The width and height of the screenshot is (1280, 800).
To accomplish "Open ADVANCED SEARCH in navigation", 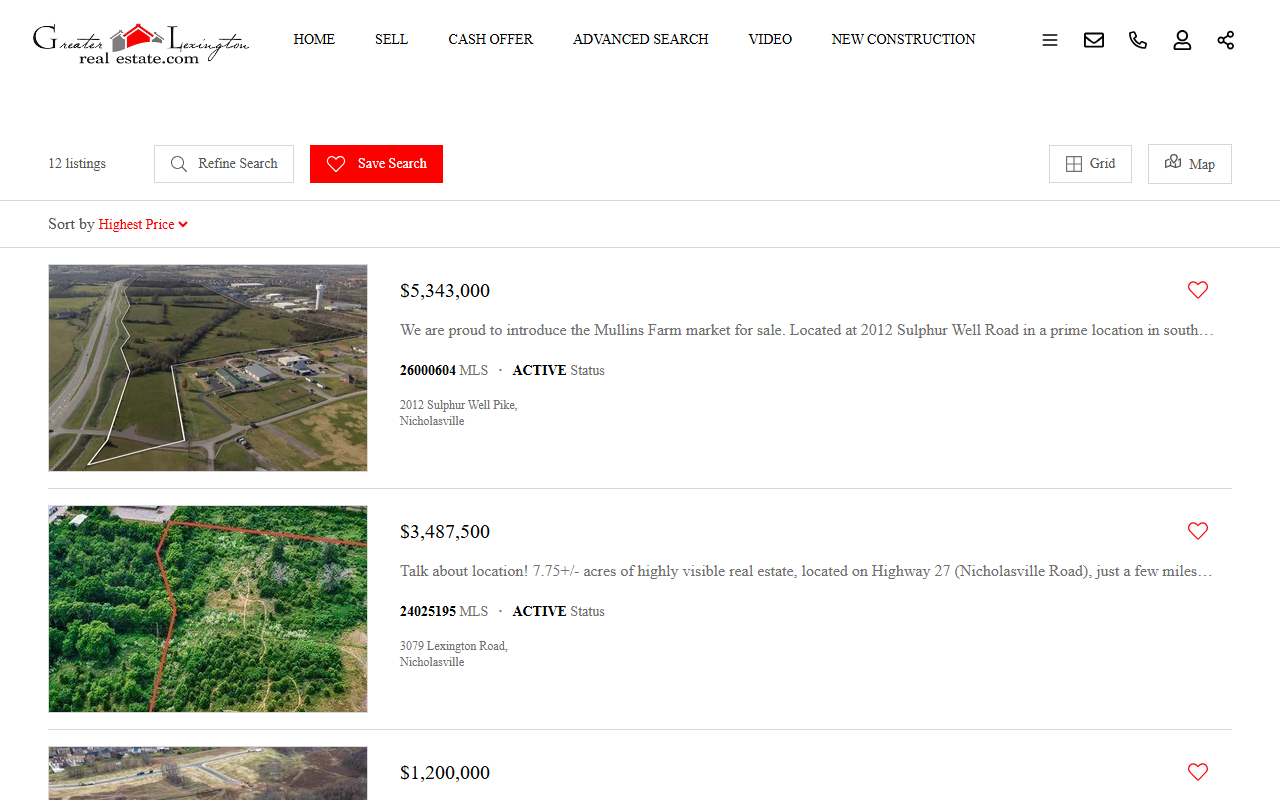I will (x=640, y=39).
